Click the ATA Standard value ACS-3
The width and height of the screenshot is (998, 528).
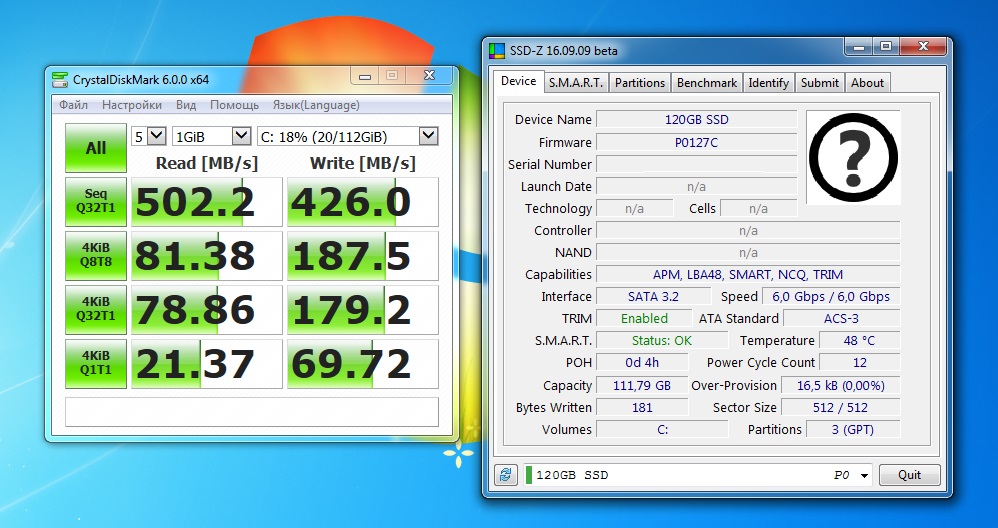841,319
